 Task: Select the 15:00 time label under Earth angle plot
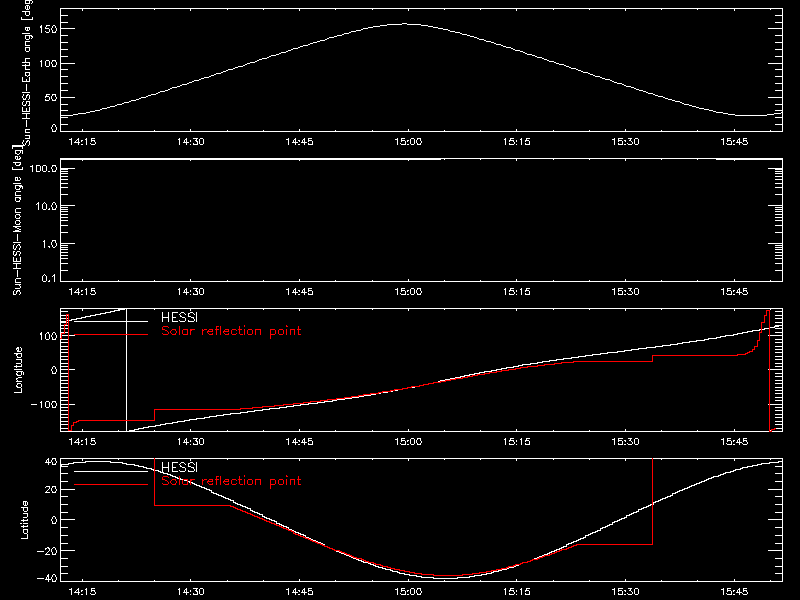point(408,141)
